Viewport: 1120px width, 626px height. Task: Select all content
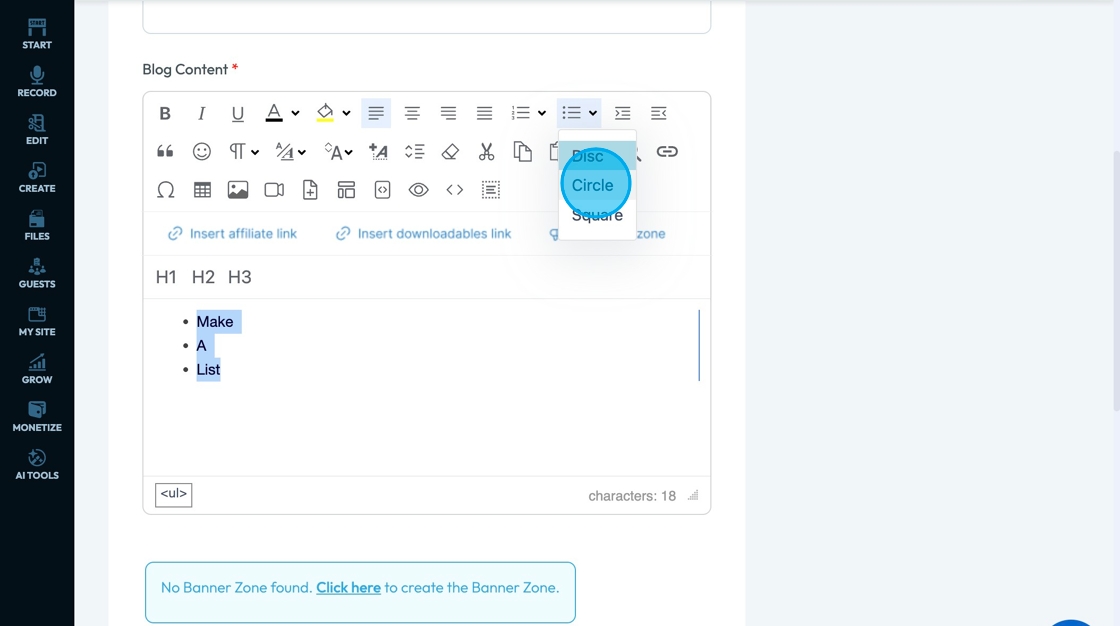491,190
